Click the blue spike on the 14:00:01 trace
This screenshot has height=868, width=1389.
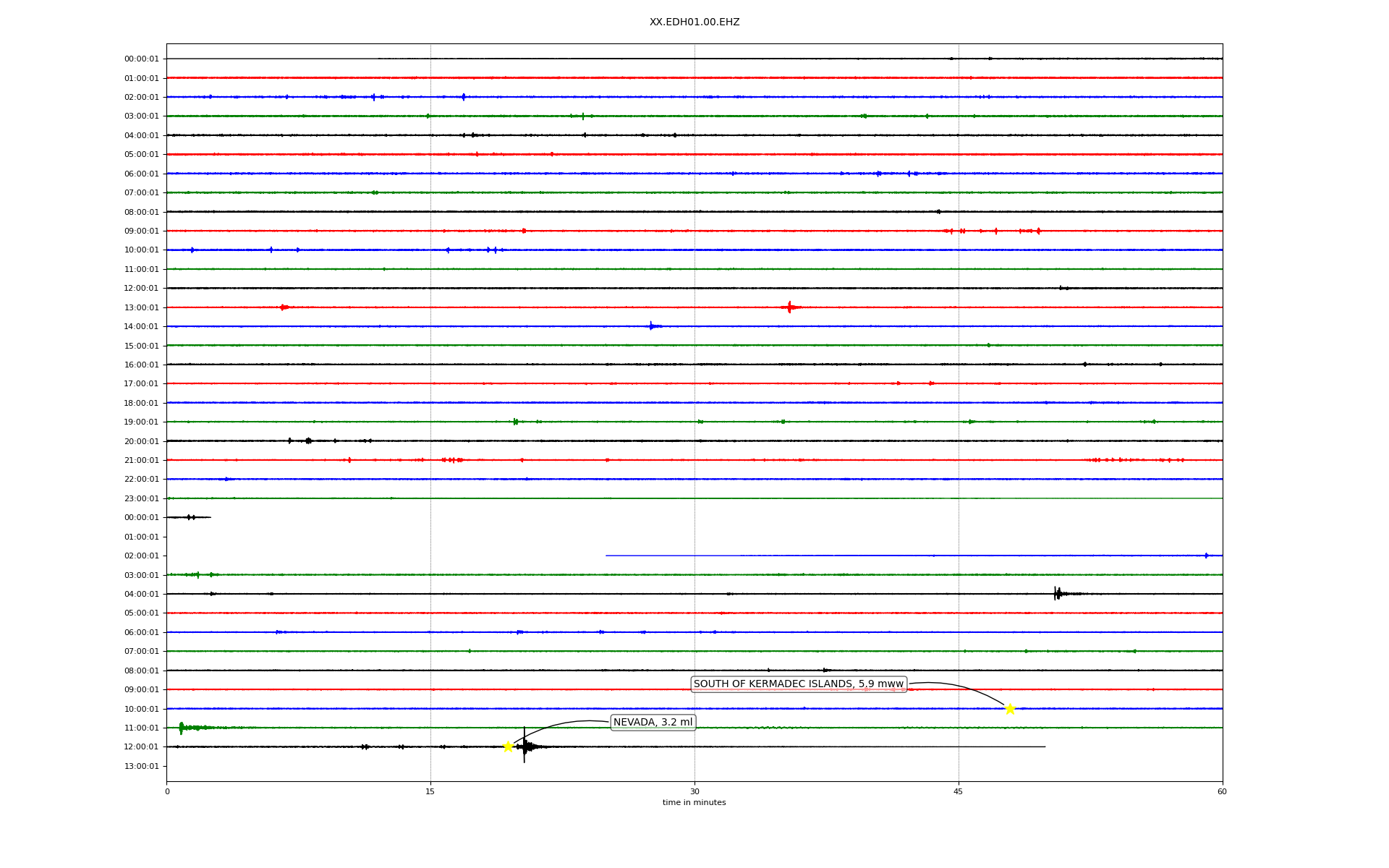click(651, 326)
